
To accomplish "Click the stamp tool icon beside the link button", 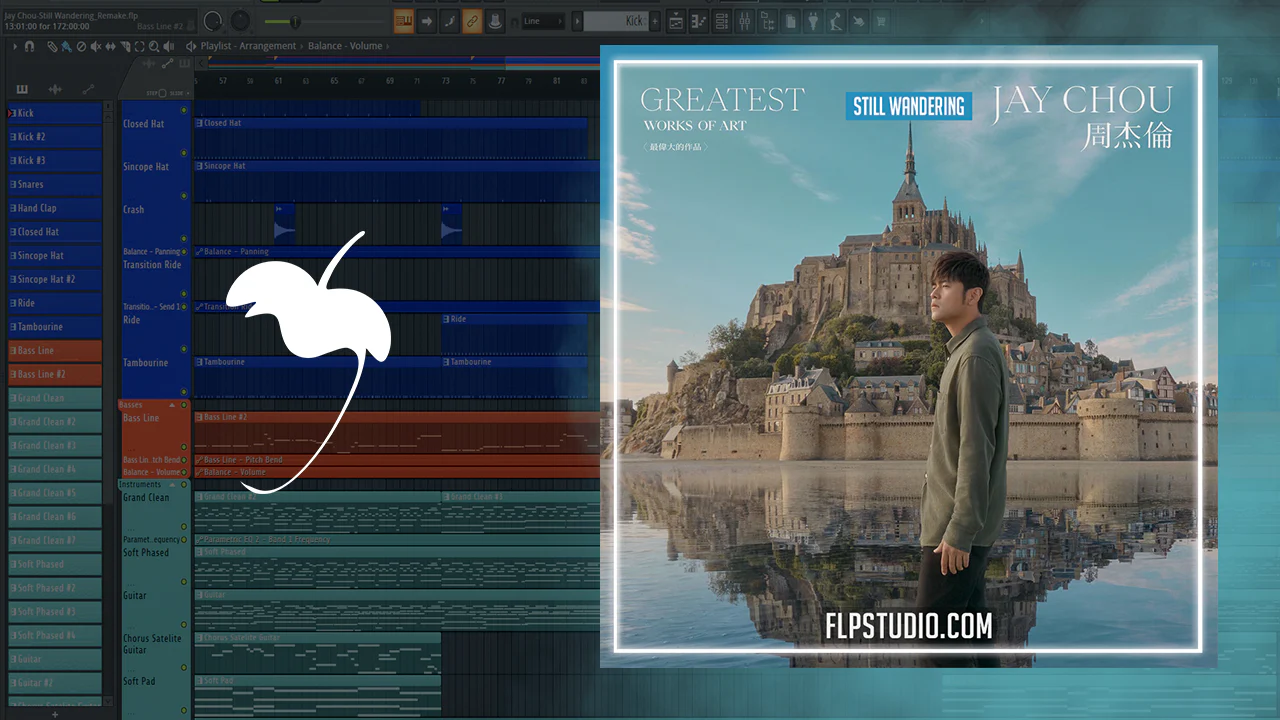I will [x=495, y=20].
